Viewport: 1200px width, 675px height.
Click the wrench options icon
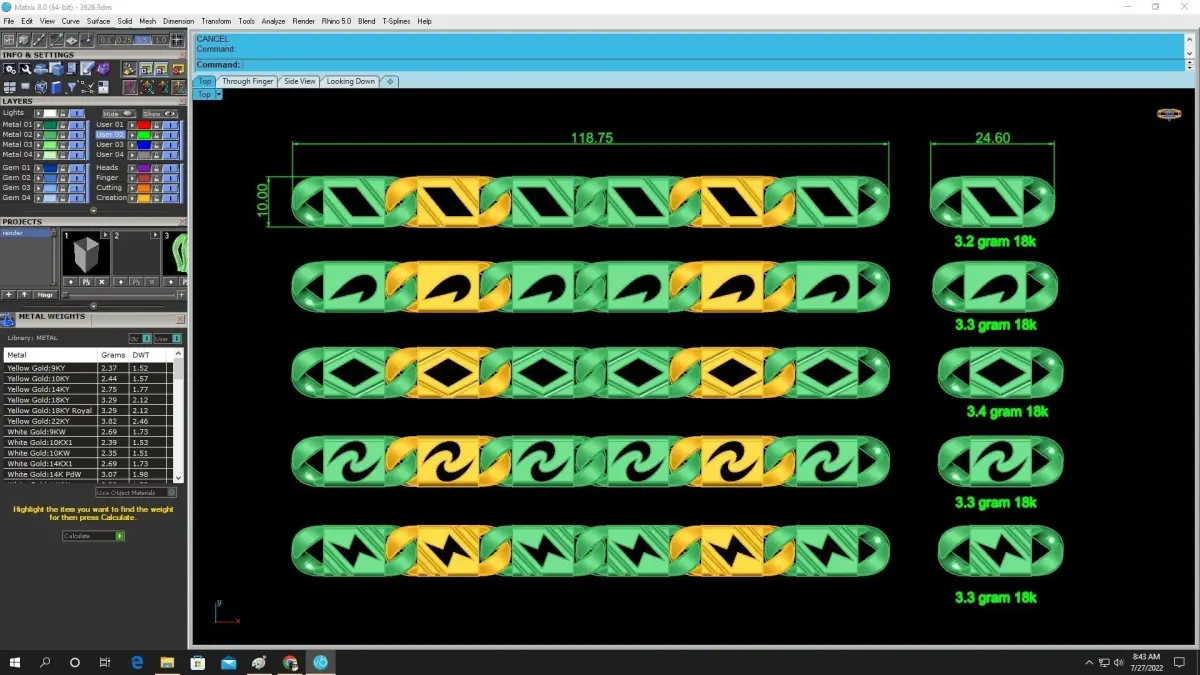click(25, 69)
